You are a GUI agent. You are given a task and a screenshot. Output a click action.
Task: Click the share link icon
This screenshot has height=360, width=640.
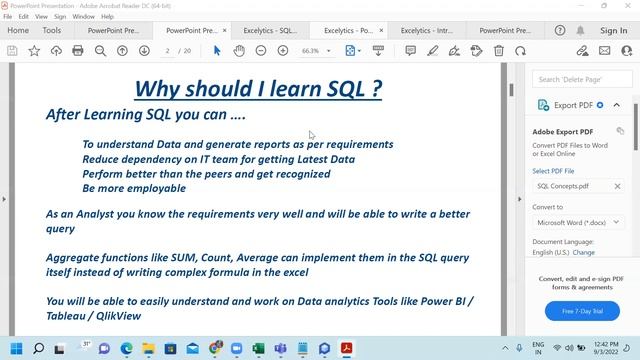(582, 51)
